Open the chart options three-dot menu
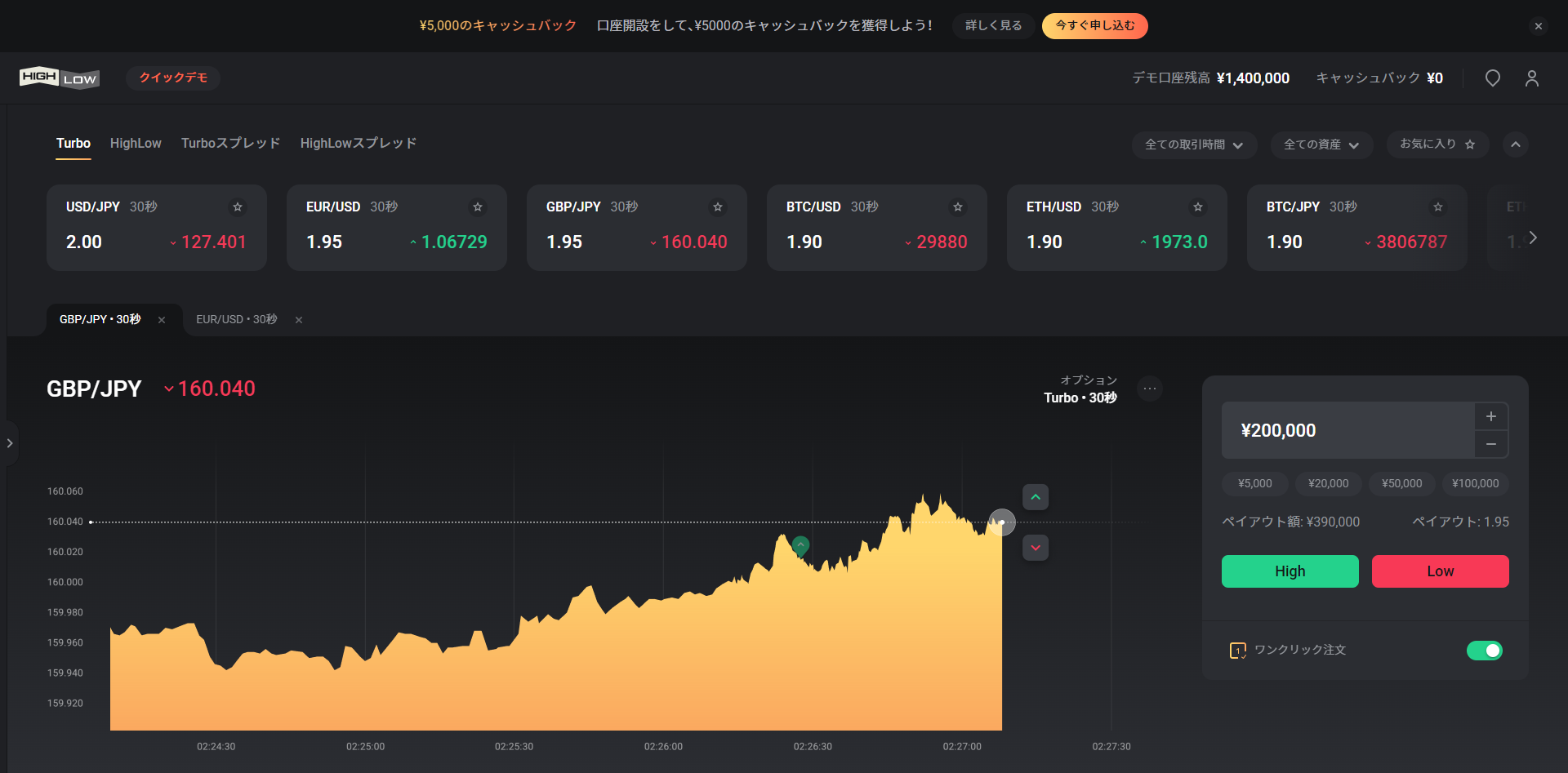The width and height of the screenshot is (1568, 773). 1150,389
